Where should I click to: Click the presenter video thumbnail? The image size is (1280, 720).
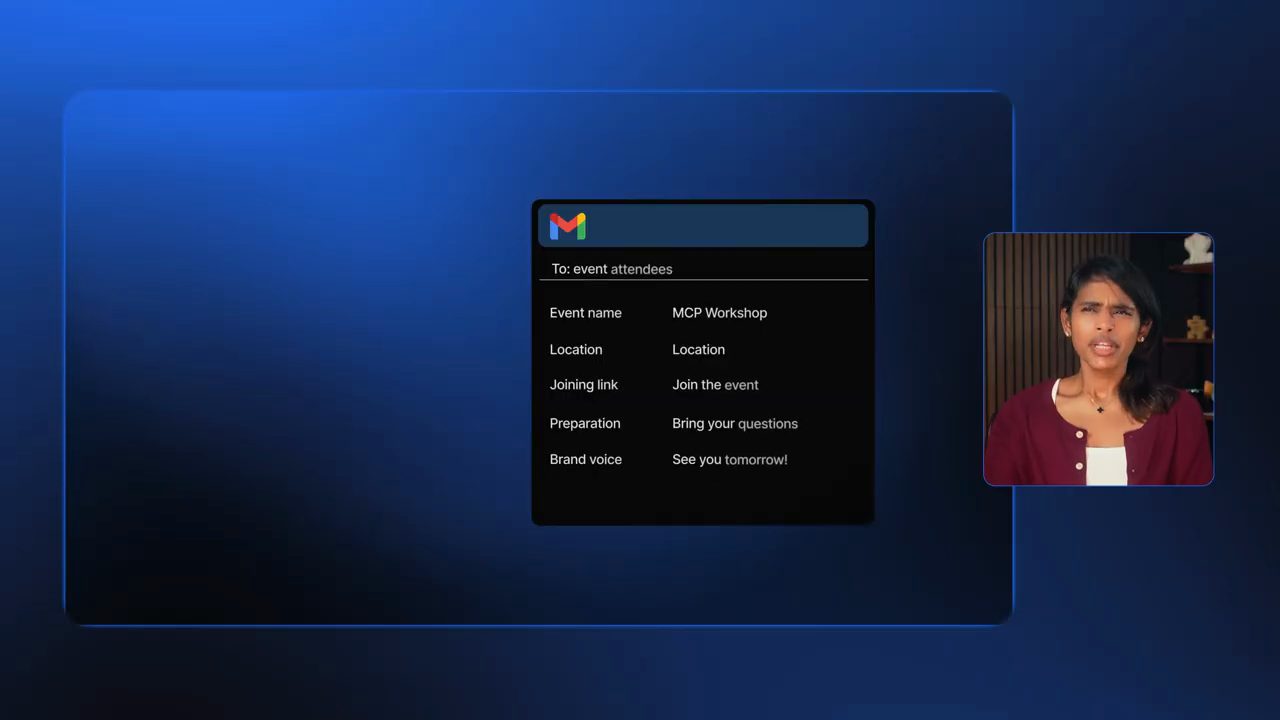pyautogui.click(x=1098, y=359)
